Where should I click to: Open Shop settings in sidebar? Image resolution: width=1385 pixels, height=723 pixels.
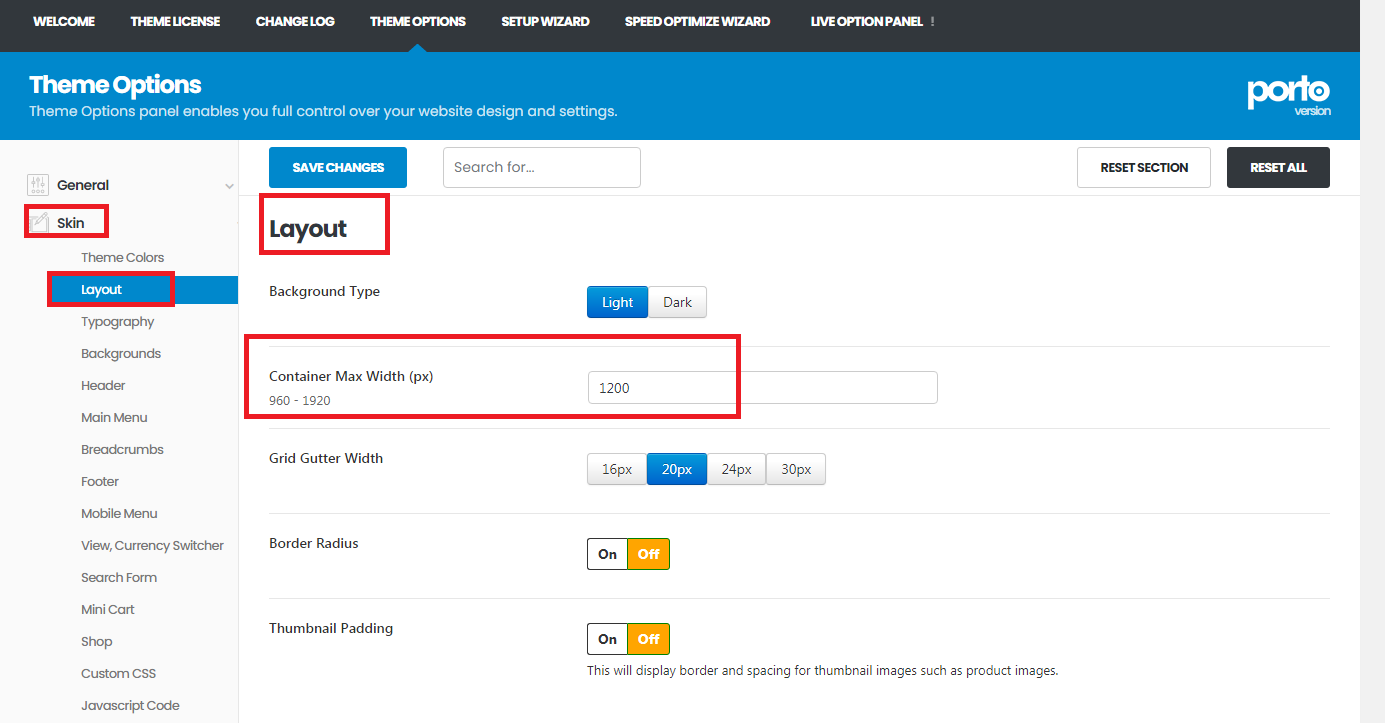click(97, 641)
